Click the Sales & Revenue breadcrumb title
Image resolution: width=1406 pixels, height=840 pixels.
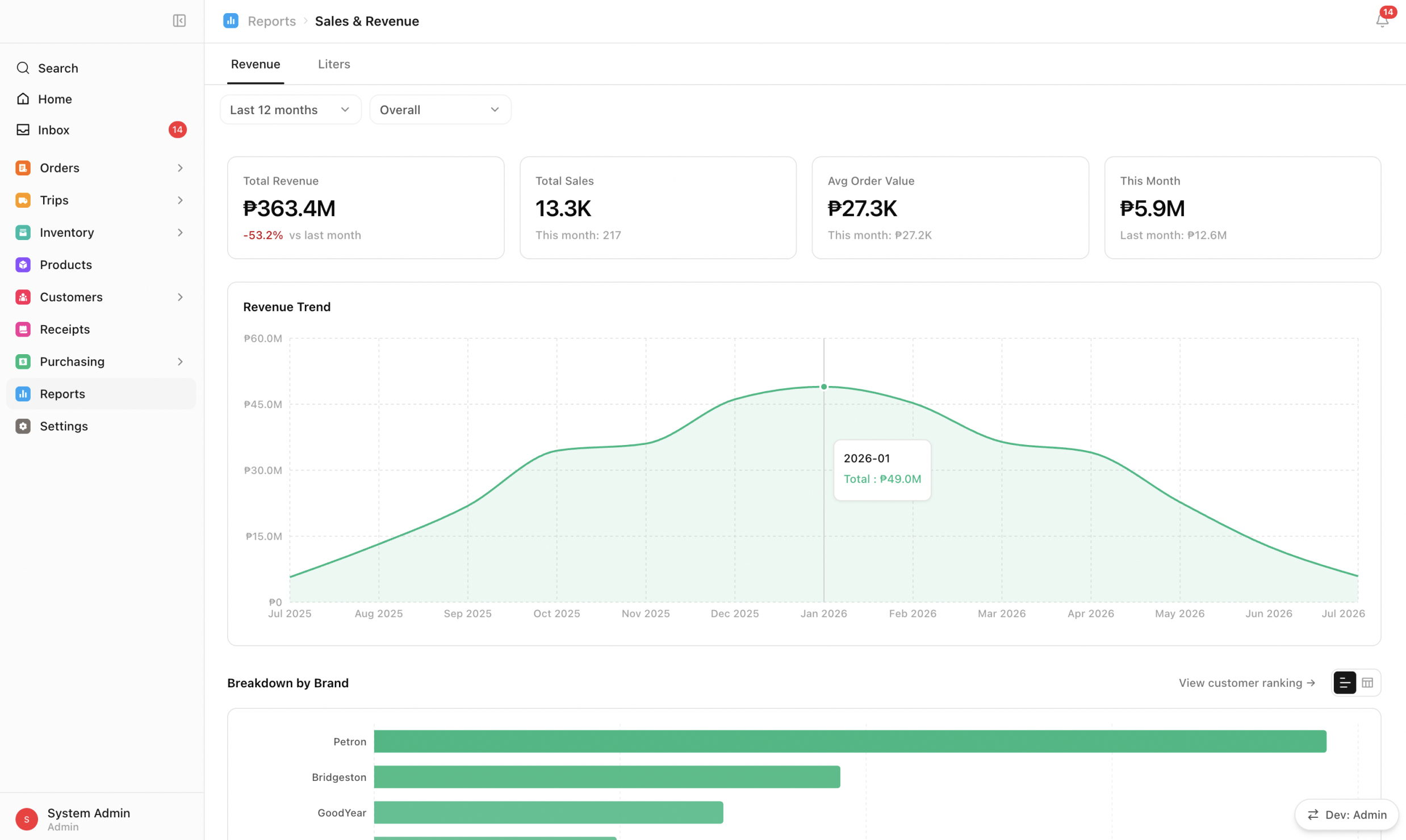pos(367,21)
